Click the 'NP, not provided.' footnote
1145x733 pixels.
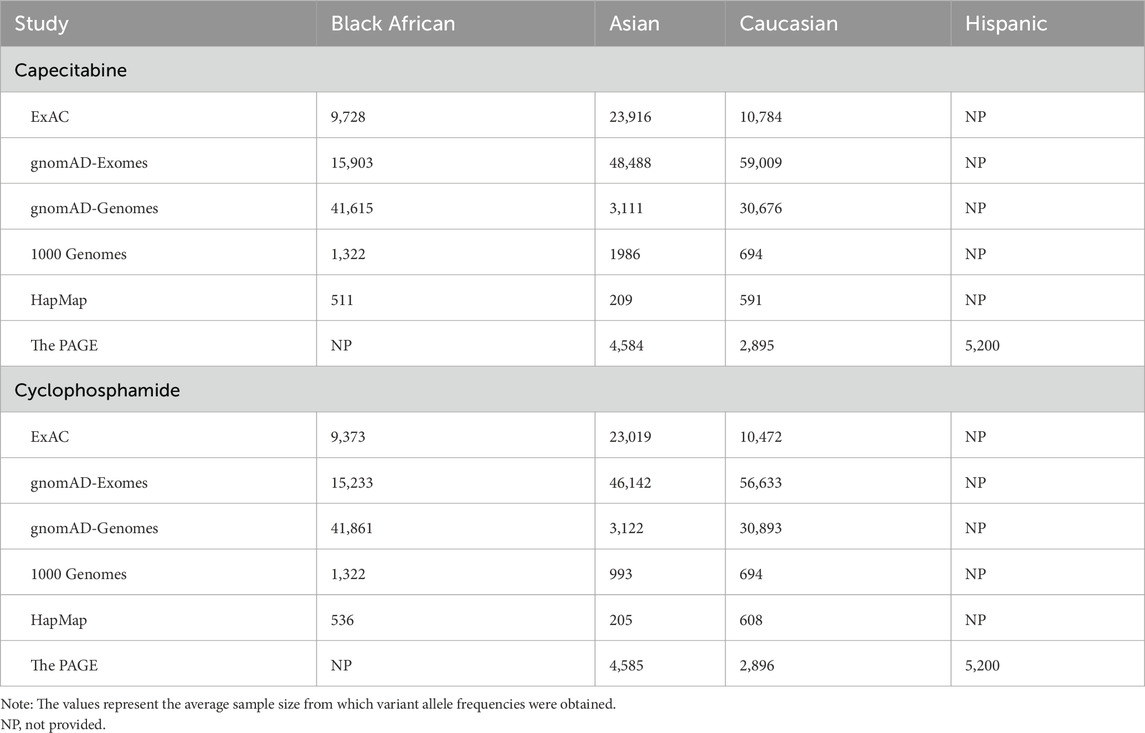click(x=53, y=725)
